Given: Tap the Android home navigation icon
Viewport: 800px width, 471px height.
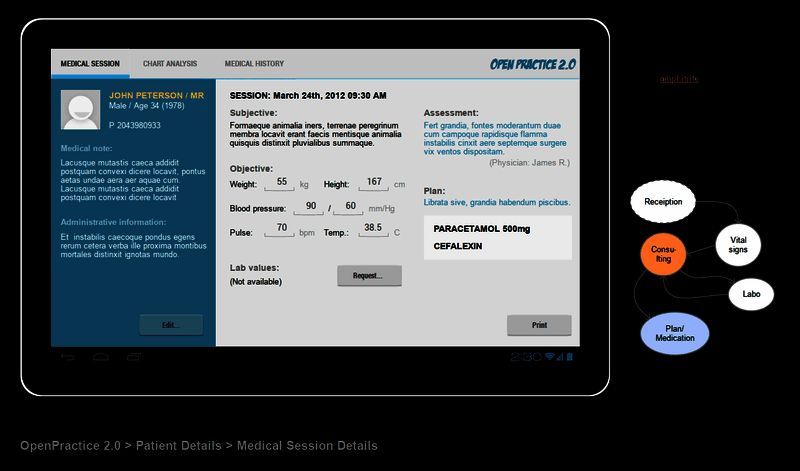Looking at the screenshot, I should tap(101, 357).
